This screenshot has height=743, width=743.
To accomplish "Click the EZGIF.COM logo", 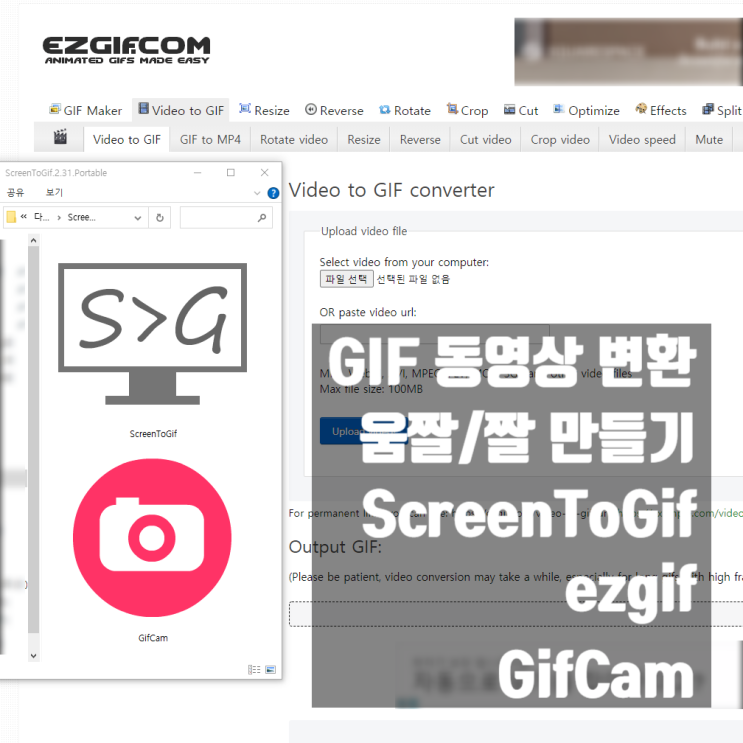I will (x=126, y=50).
